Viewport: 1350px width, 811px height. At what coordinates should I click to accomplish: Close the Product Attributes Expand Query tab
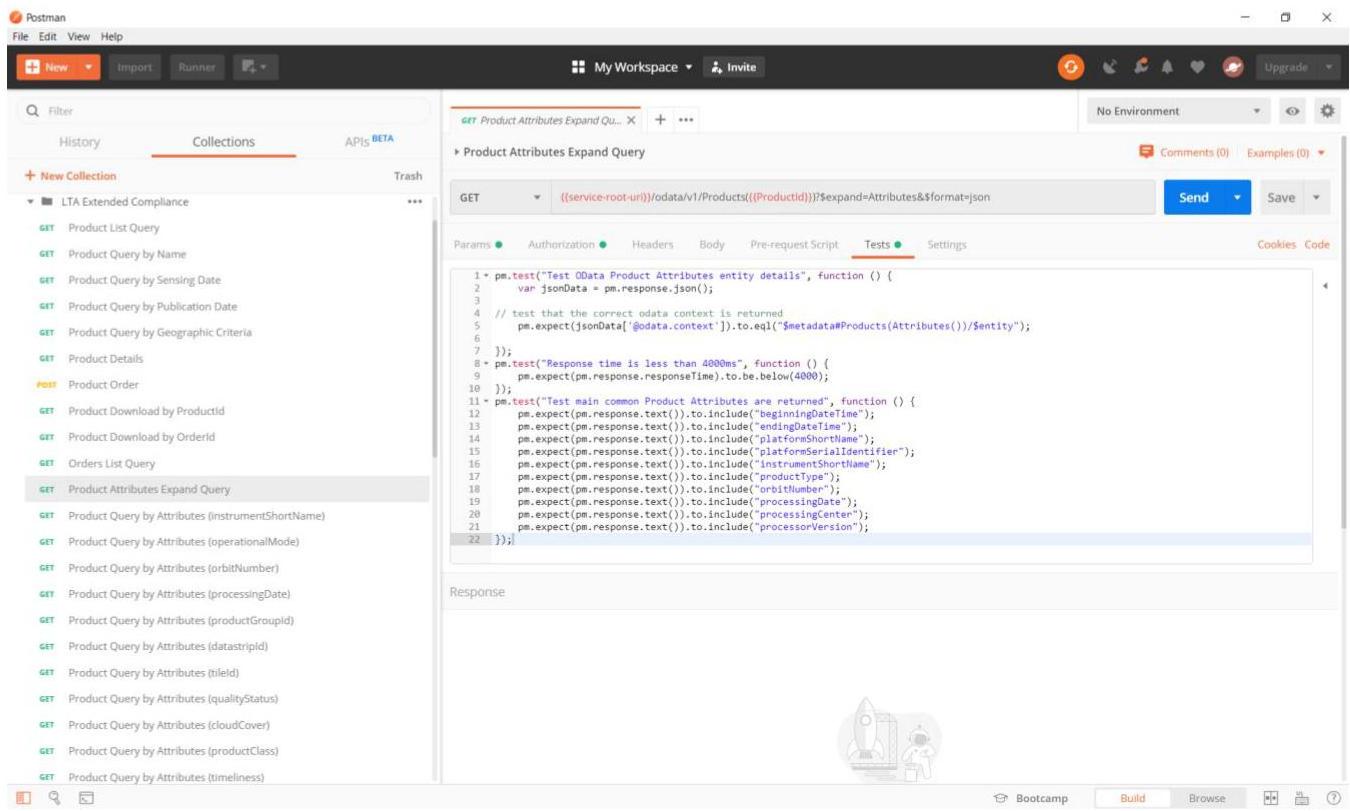coord(631,121)
